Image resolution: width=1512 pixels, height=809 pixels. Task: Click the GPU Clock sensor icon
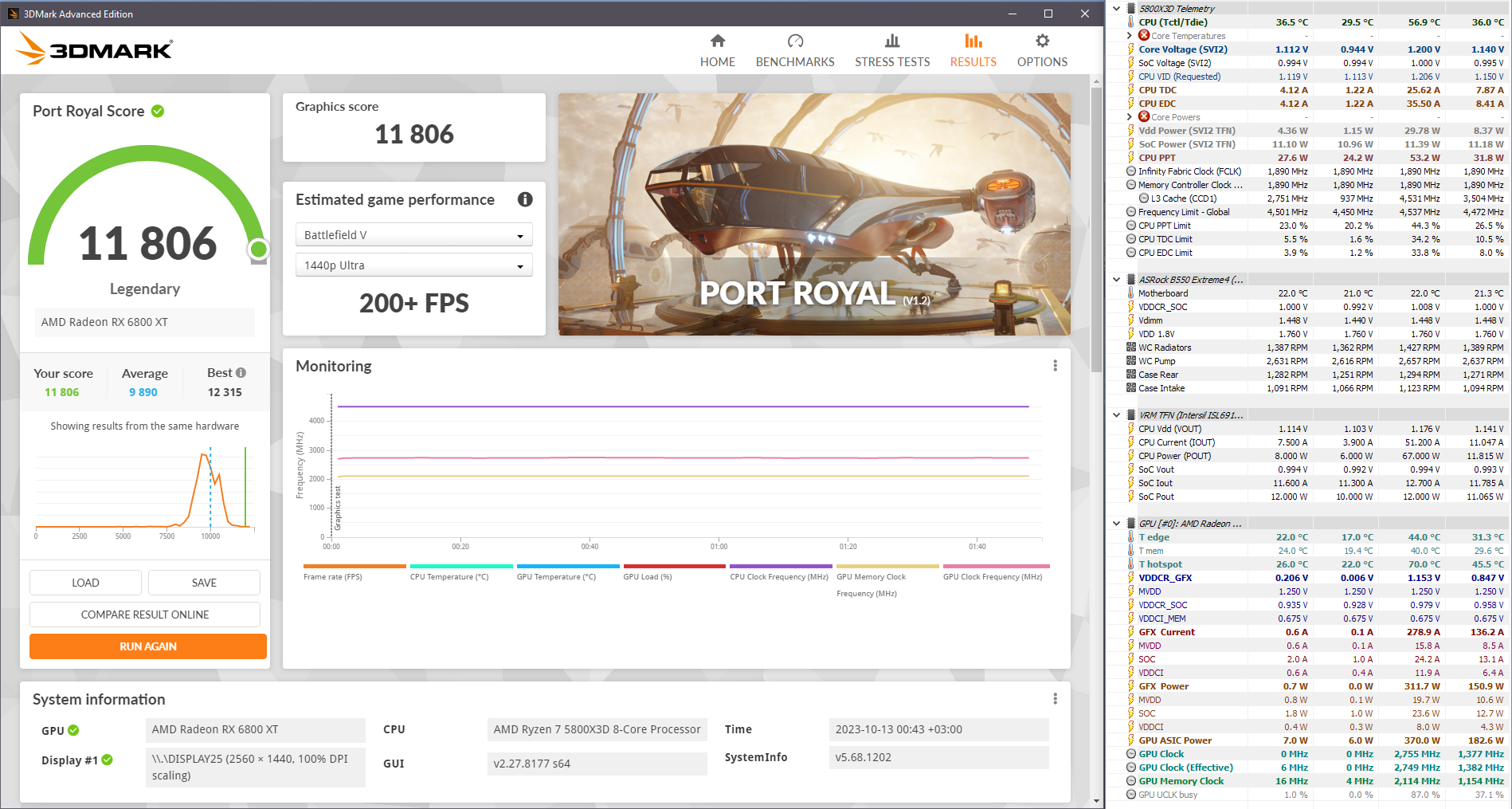pos(1131,754)
